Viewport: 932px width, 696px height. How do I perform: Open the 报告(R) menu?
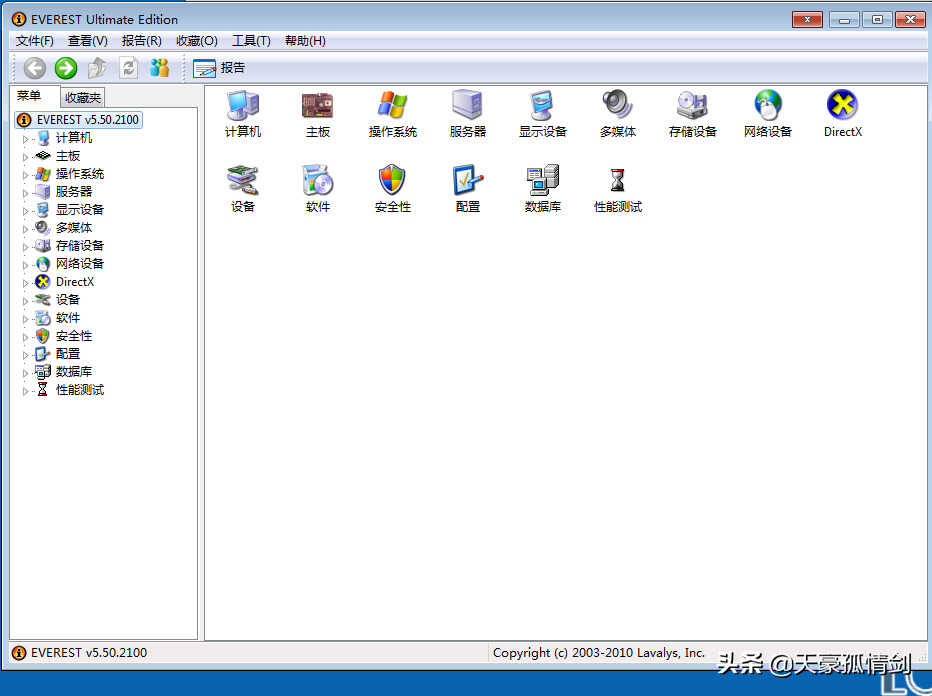point(141,40)
